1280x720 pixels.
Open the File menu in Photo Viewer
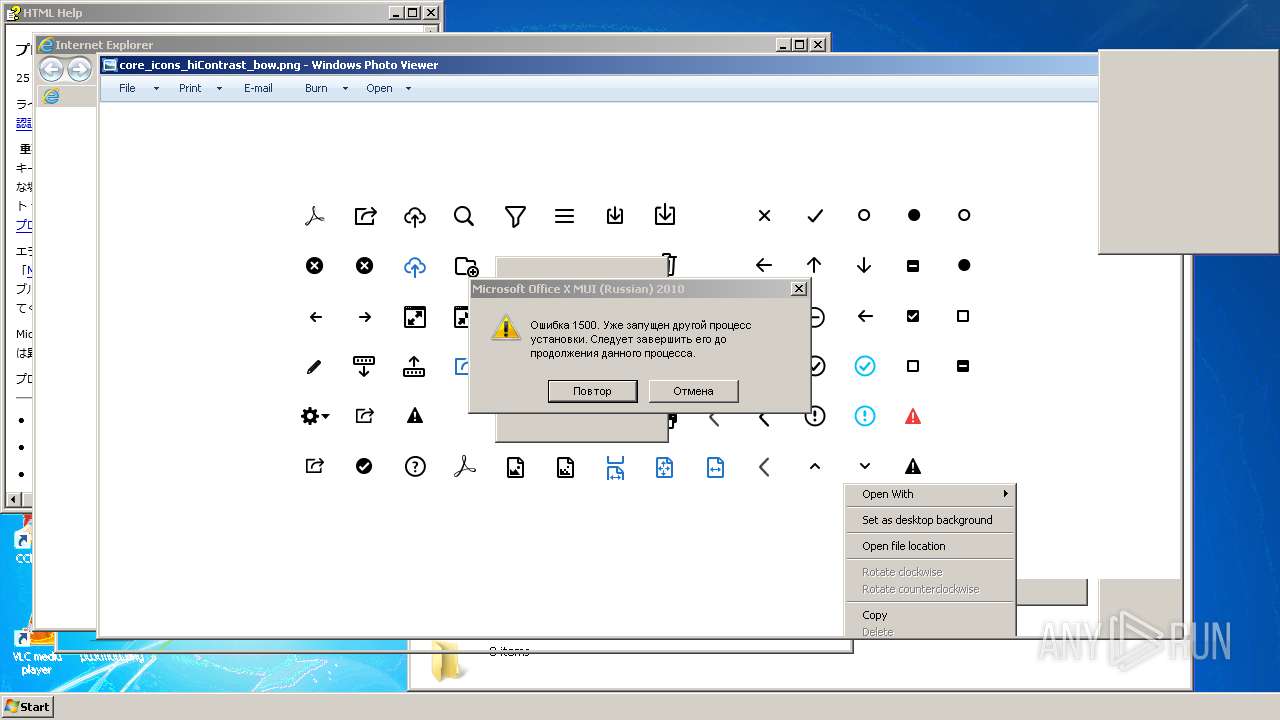tap(127, 88)
